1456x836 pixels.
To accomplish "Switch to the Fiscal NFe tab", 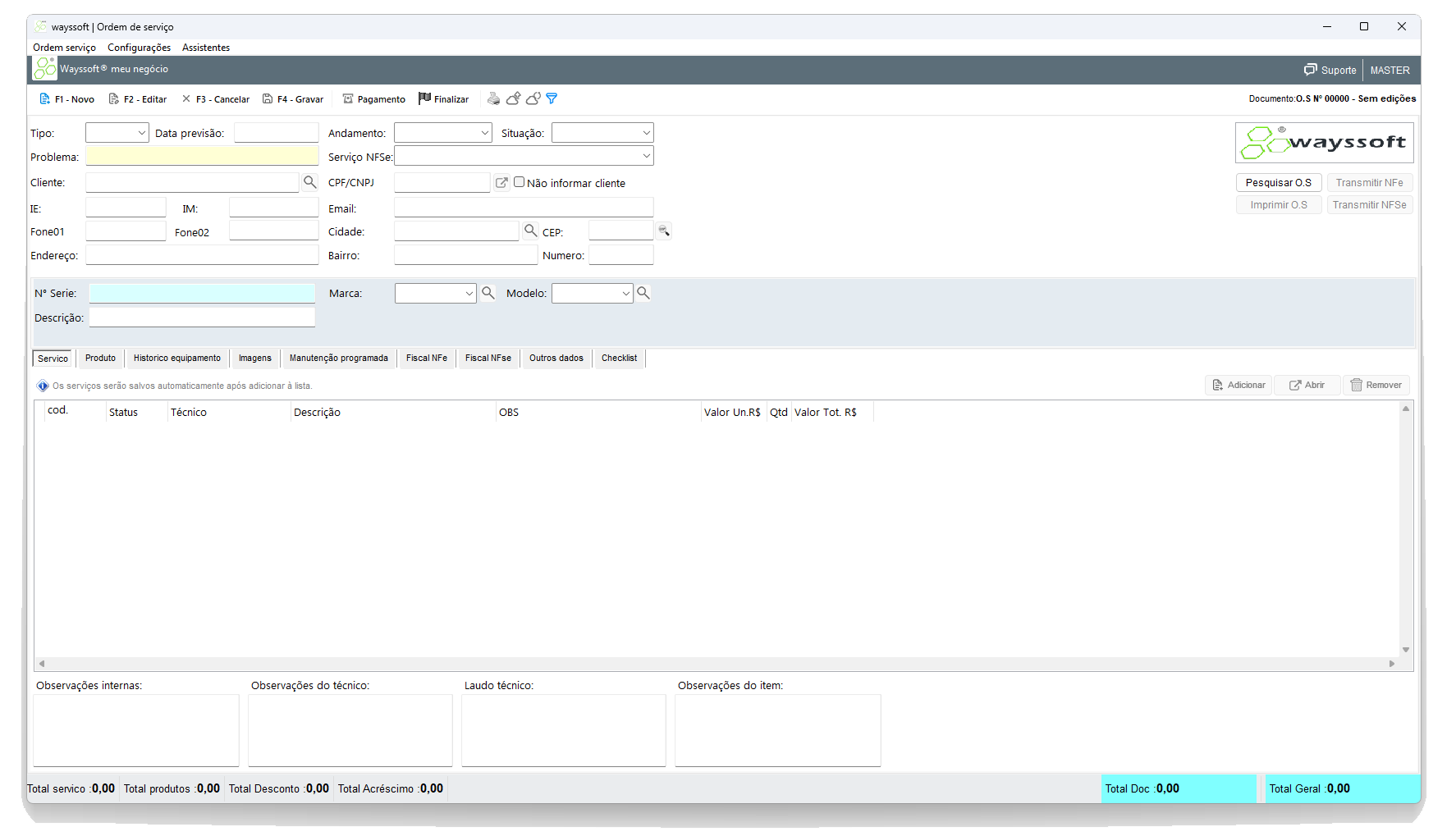I will coord(427,359).
